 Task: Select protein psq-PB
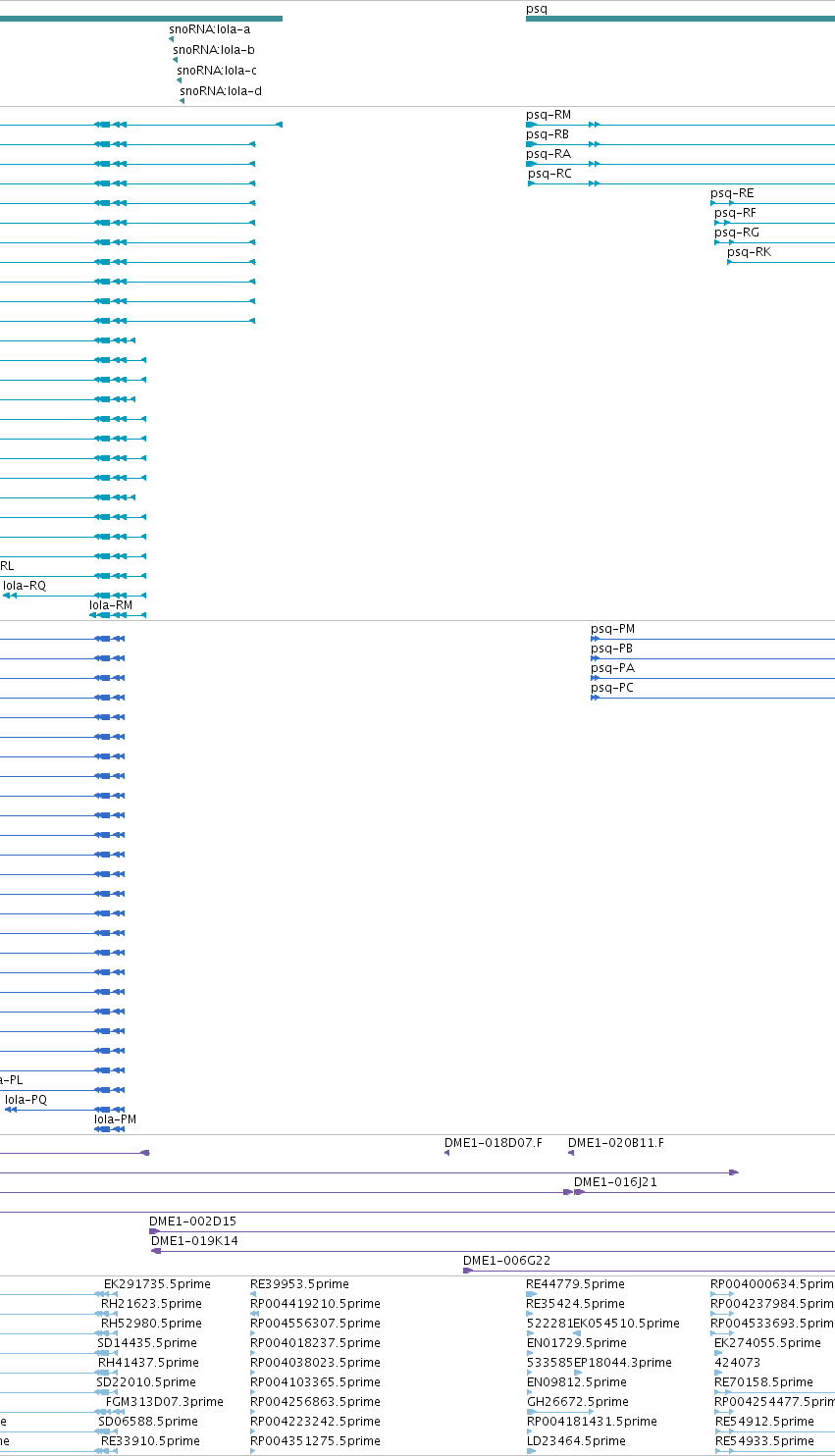coord(611,649)
